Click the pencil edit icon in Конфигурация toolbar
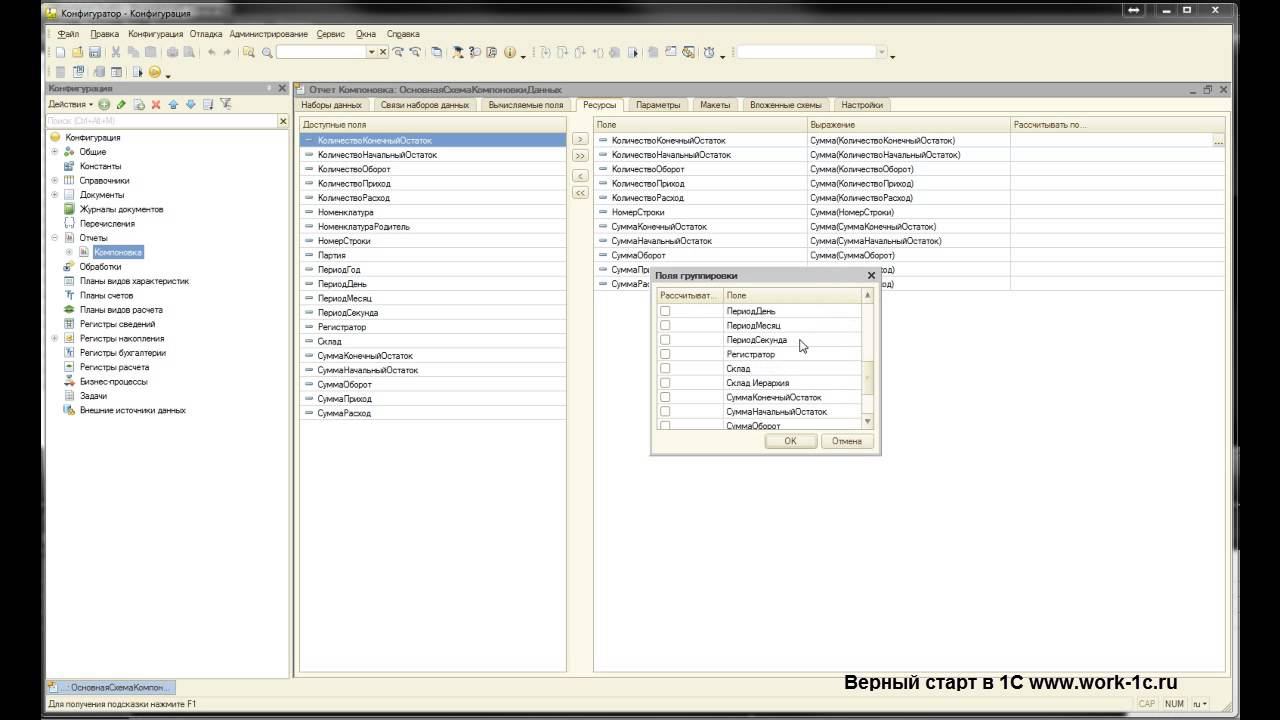The width and height of the screenshot is (1280, 720). point(121,104)
